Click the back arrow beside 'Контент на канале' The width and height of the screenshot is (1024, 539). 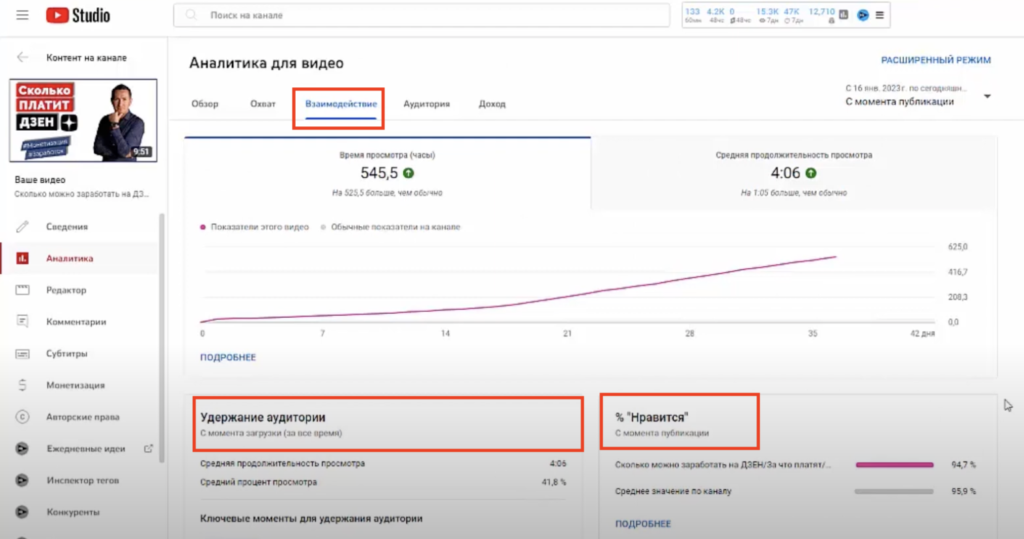pyautogui.click(x=23, y=58)
